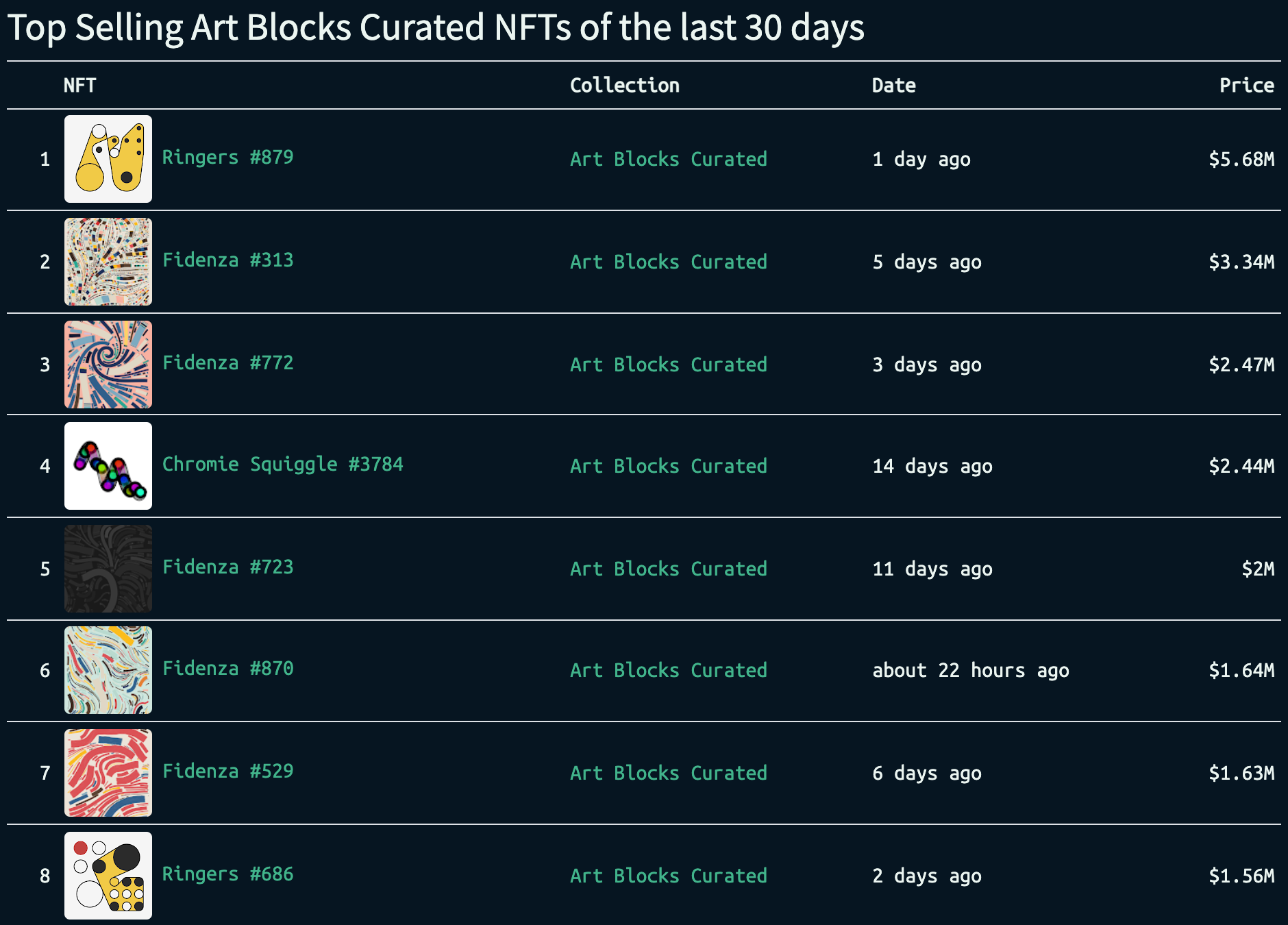Select the dark Fidenza #723 thumbnail
This screenshot has width=1288, height=925.
pos(108,569)
